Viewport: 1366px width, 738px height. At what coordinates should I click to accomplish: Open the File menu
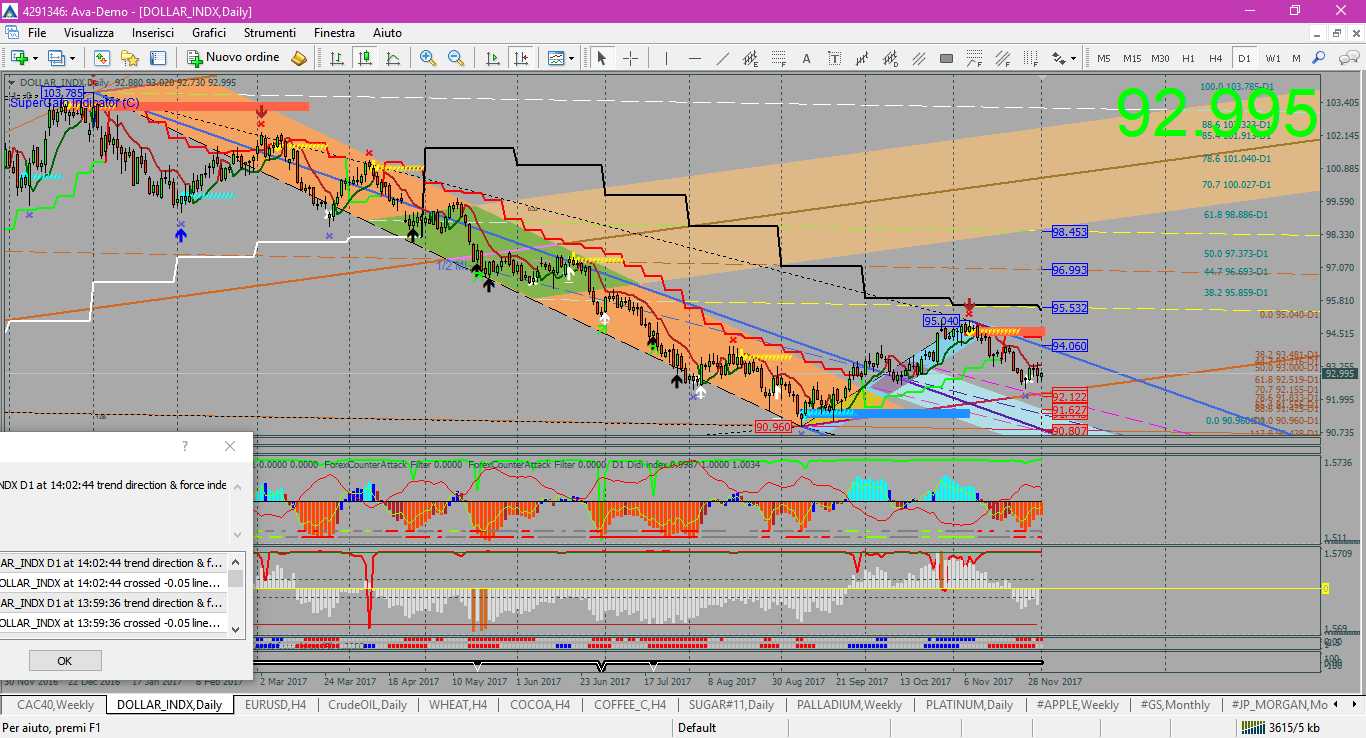click(37, 33)
